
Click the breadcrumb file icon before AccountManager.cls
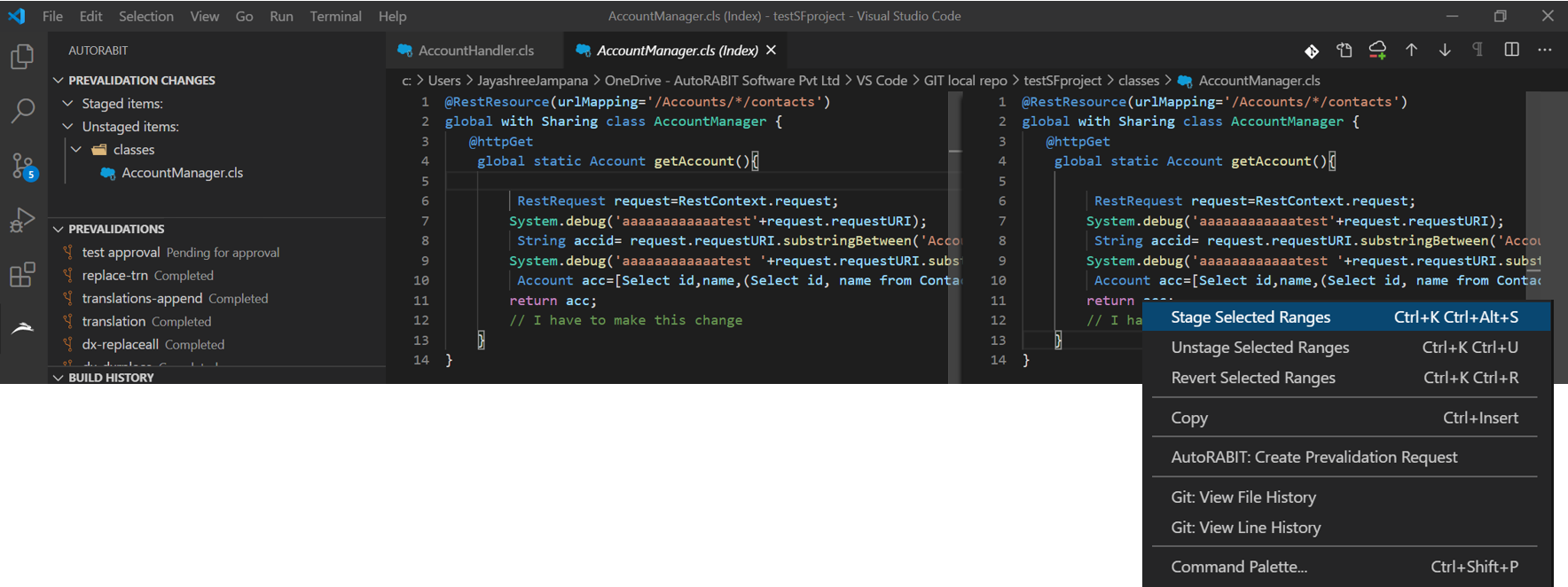1185,81
